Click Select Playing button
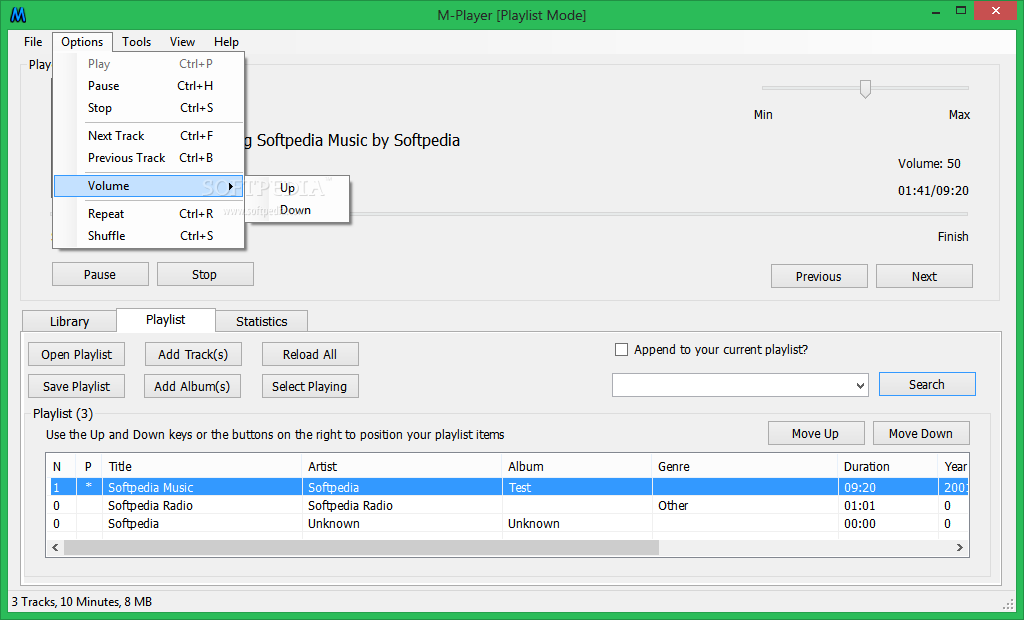The height and width of the screenshot is (620, 1024). (x=310, y=386)
